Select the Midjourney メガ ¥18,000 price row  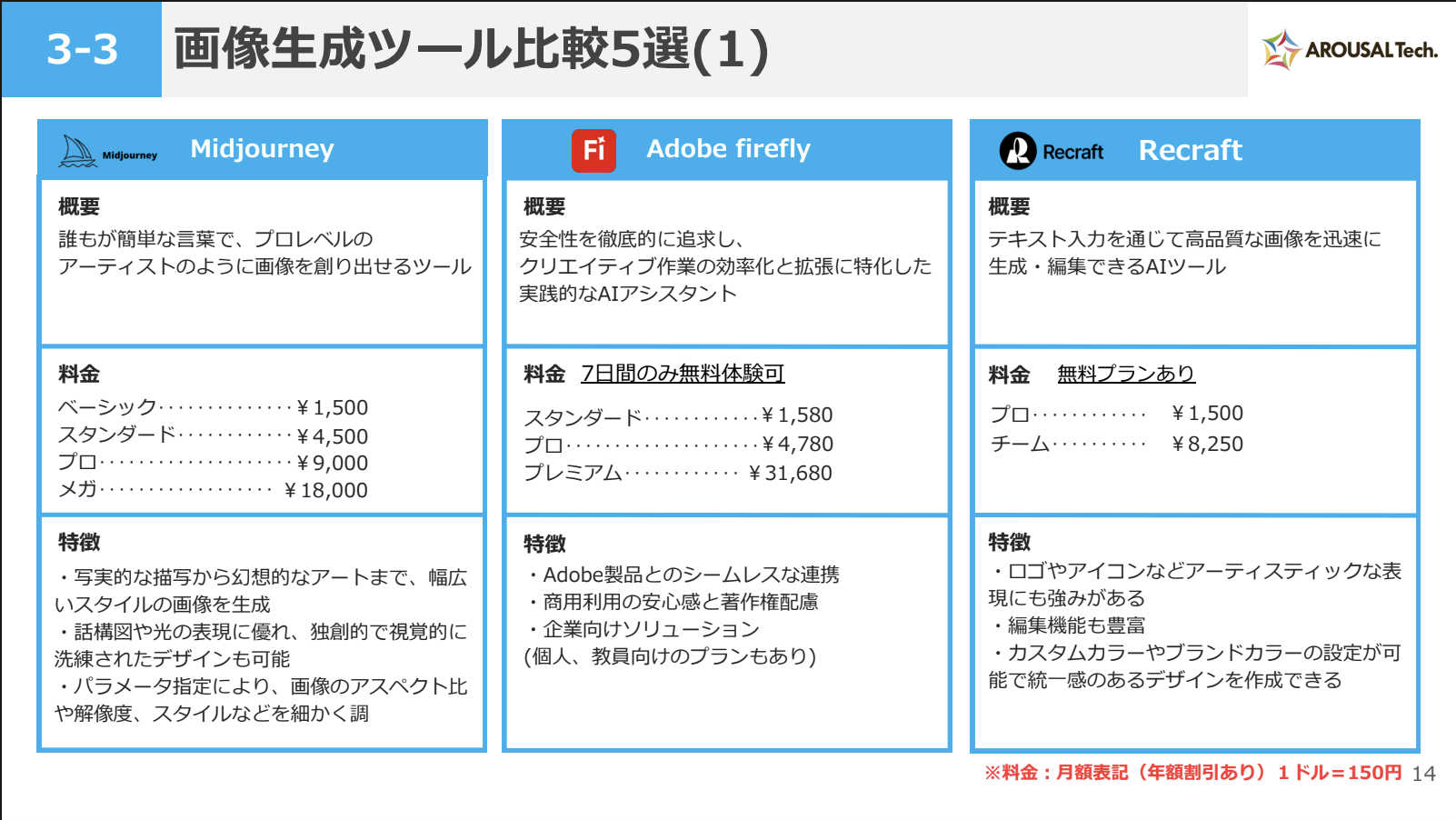[213, 490]
